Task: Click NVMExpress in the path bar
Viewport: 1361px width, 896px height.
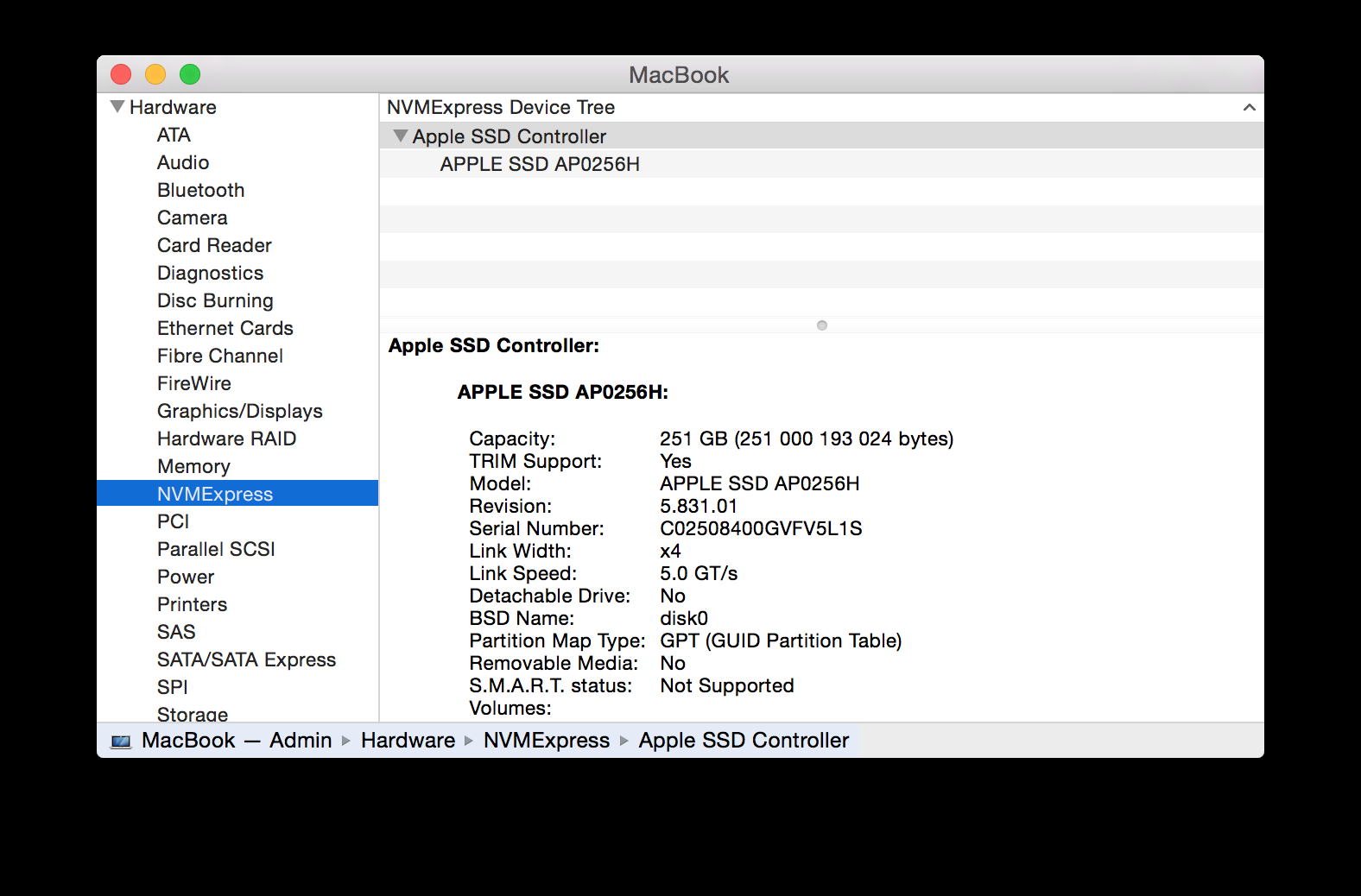Action: [547, 741]
